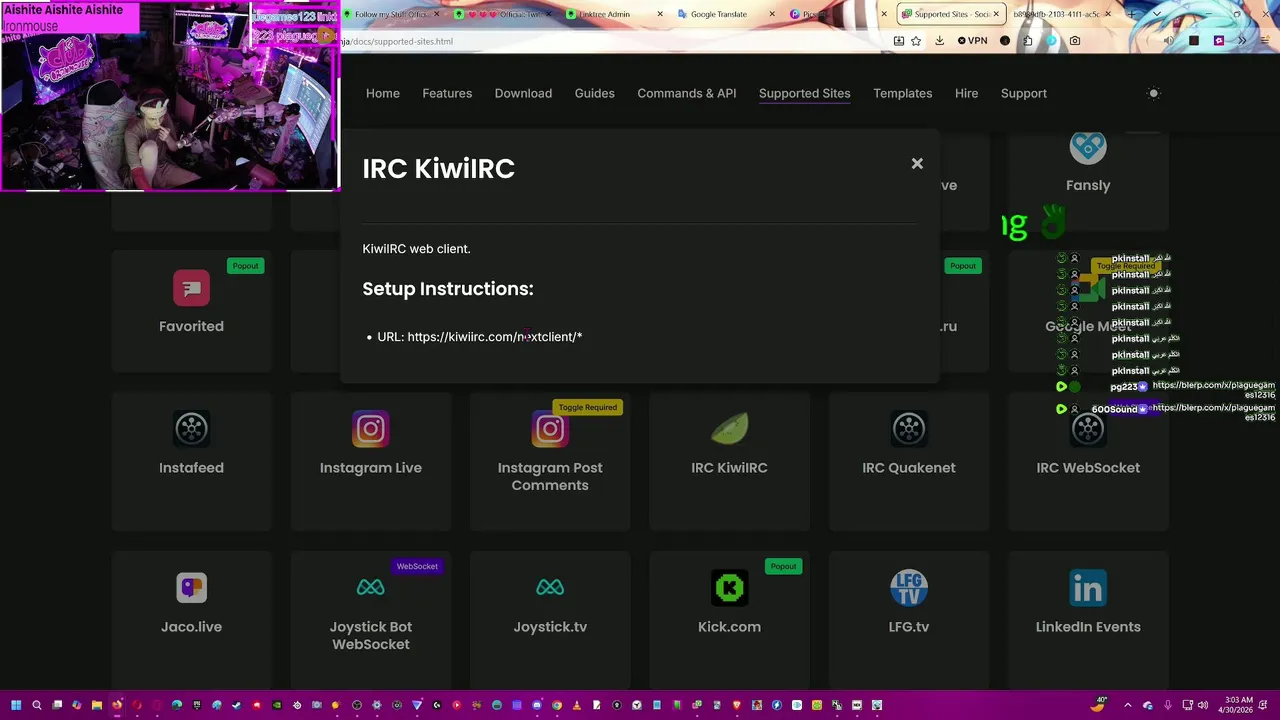Viewport: 1280px width, 720px height.
Task: Open the new tab plus button
Action: (1133, 14)
